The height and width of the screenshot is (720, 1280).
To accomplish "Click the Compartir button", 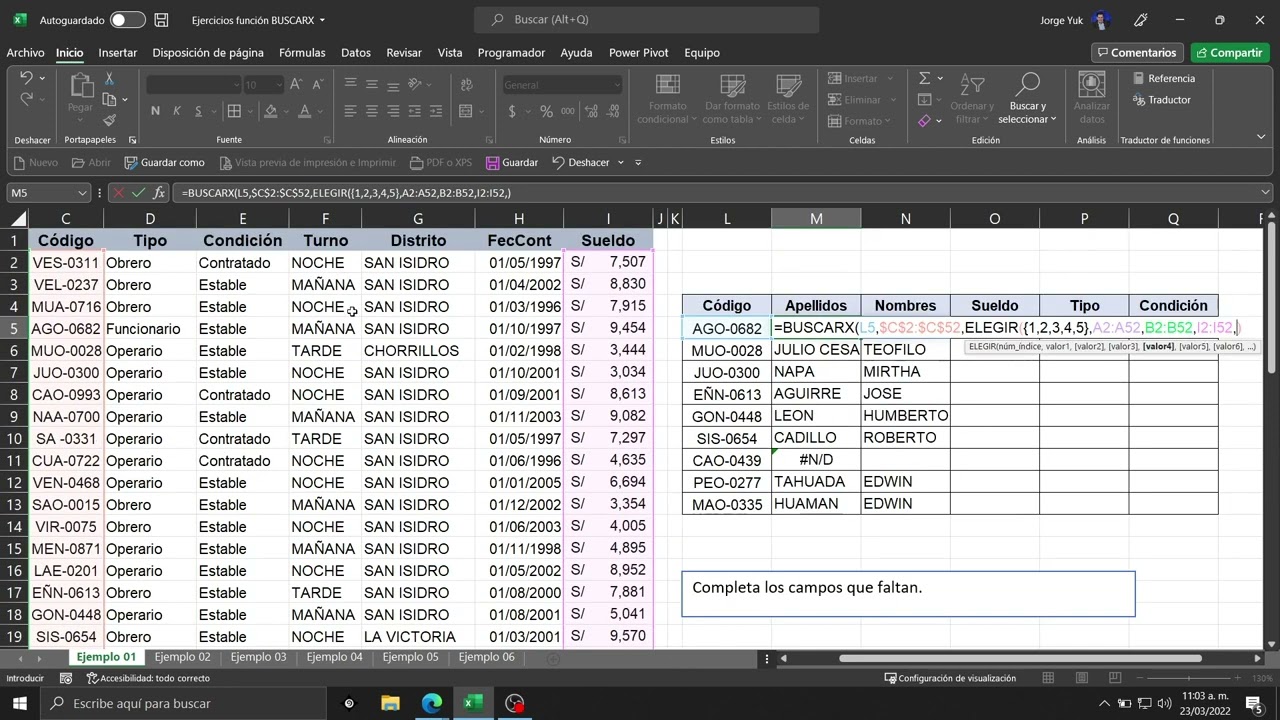I will point(1229,53).
